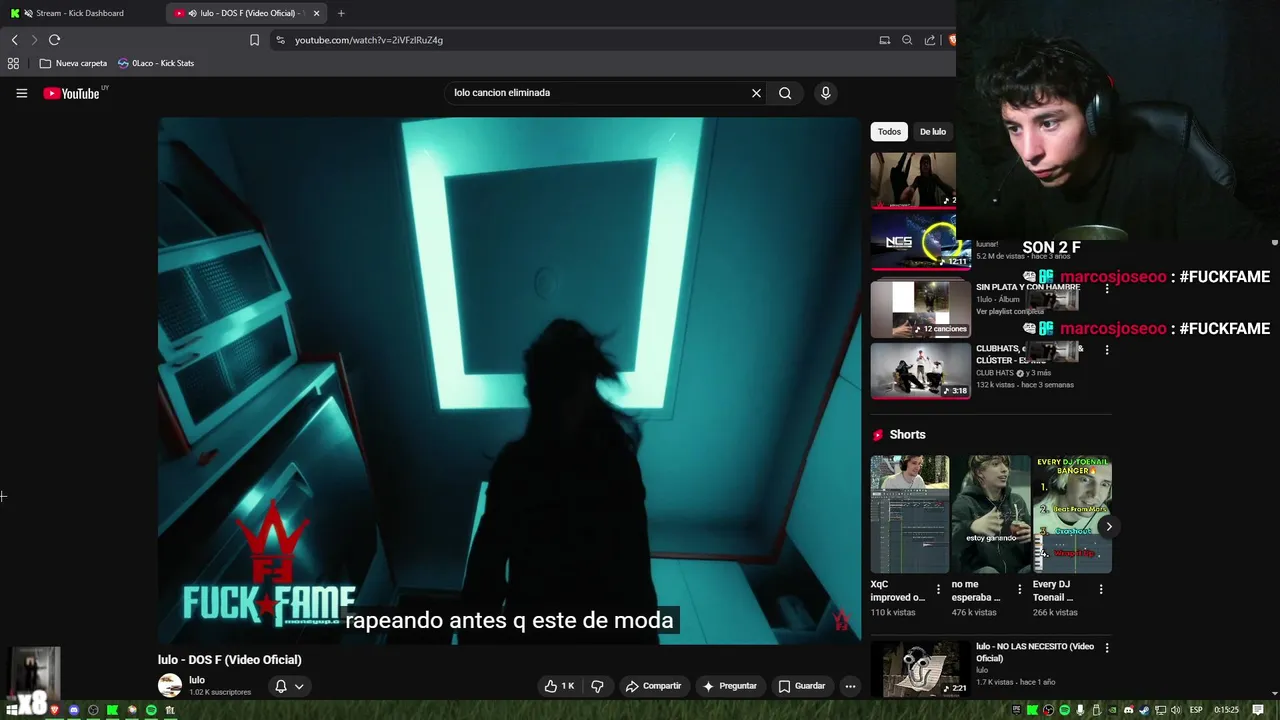1280x720 pixels.
Task: Open the lulo channel name link
Action: [197, 680]
